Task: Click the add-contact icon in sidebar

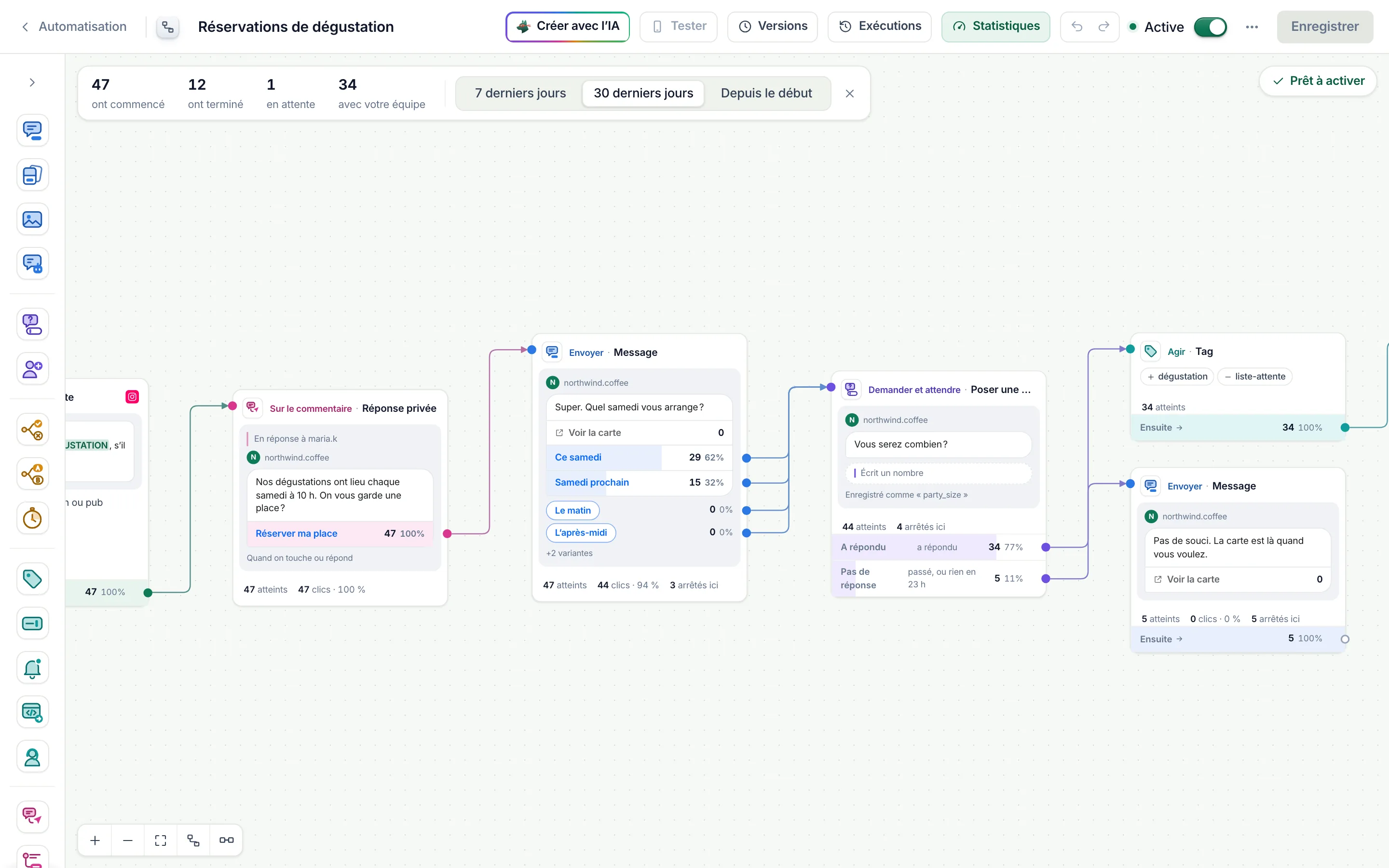Action: click(32, 368)
